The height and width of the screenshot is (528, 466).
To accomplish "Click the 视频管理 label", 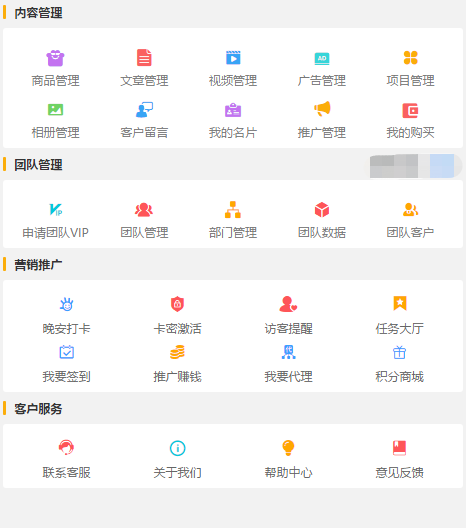I will (x=233, y=81).
